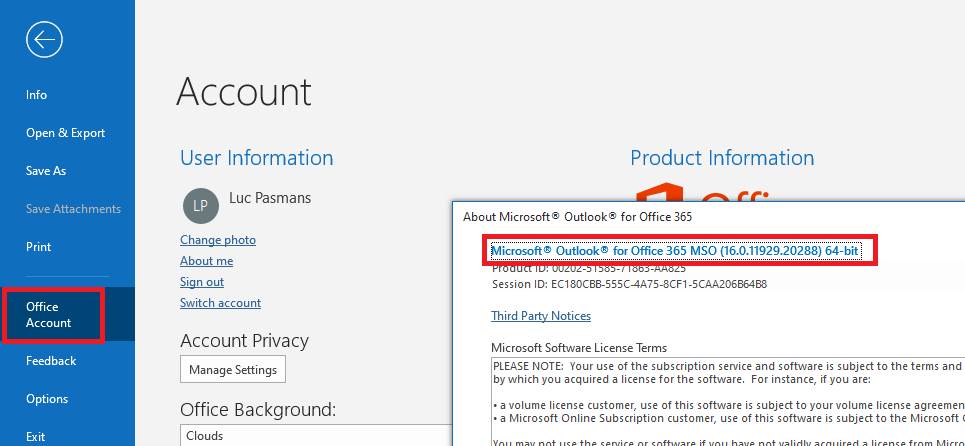The height and width of the screenshot is (446, 965).
Task: Click the Account page title
Action: (x=244, y=92)
